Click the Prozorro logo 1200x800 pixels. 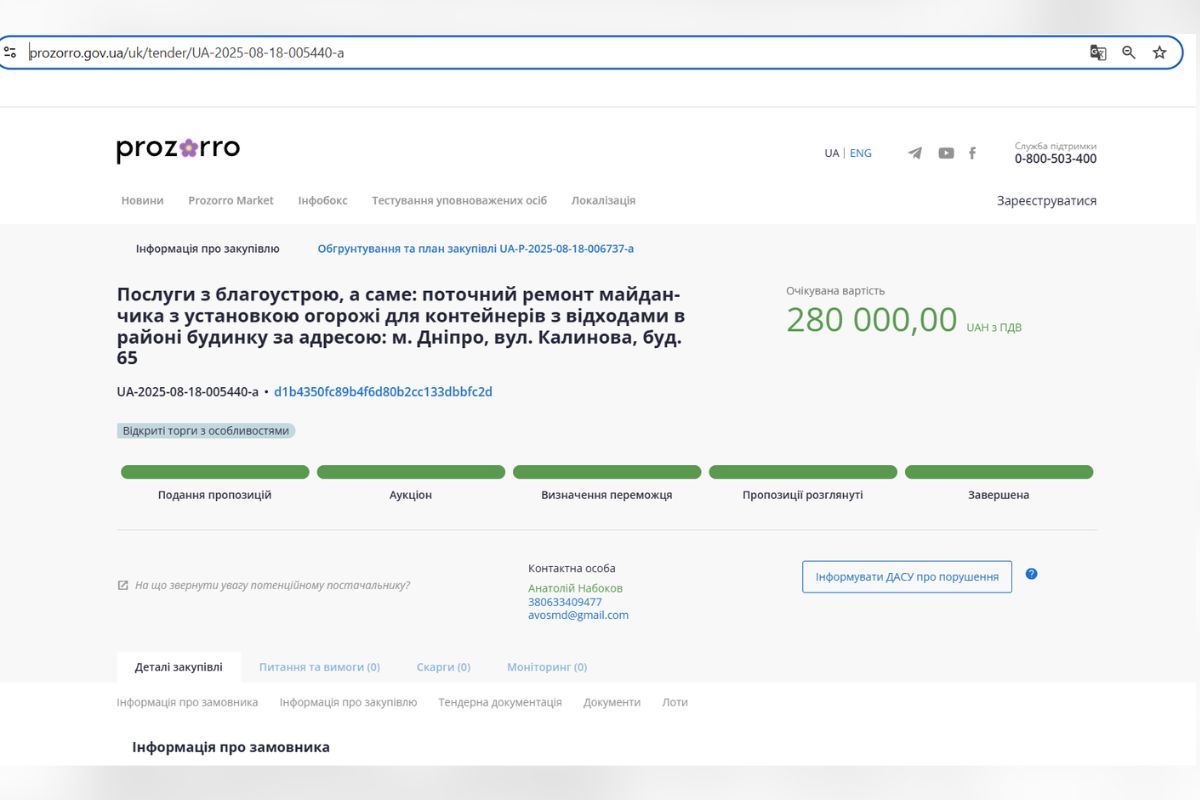click(x=177, y=148)
